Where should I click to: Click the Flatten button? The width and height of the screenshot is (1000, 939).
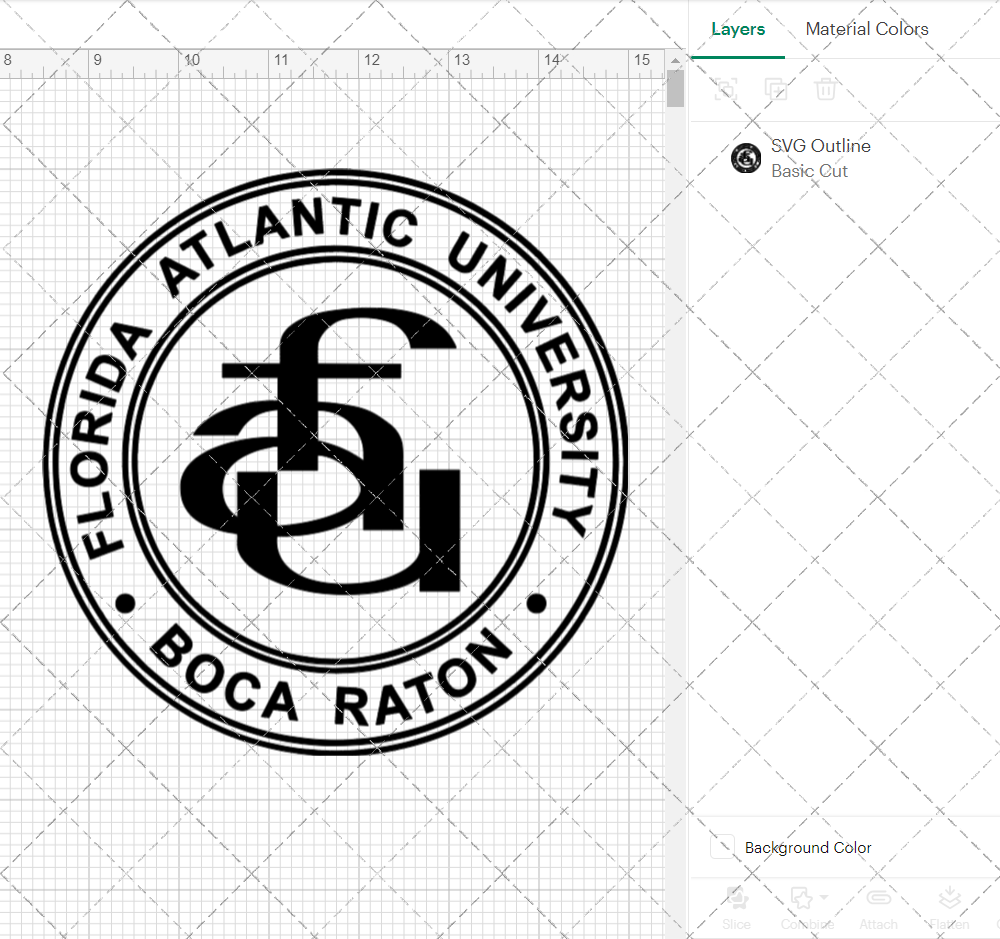[950, 908]
